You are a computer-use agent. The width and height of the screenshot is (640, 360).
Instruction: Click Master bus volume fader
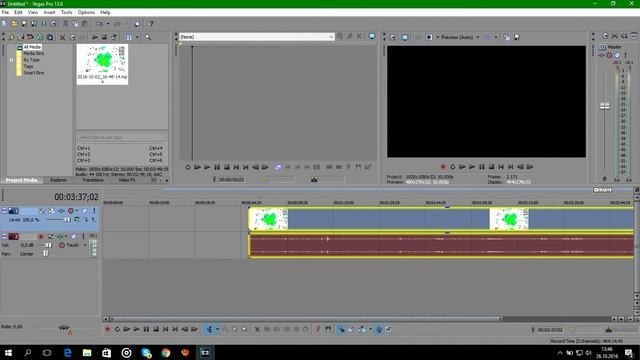pos(604,106)
